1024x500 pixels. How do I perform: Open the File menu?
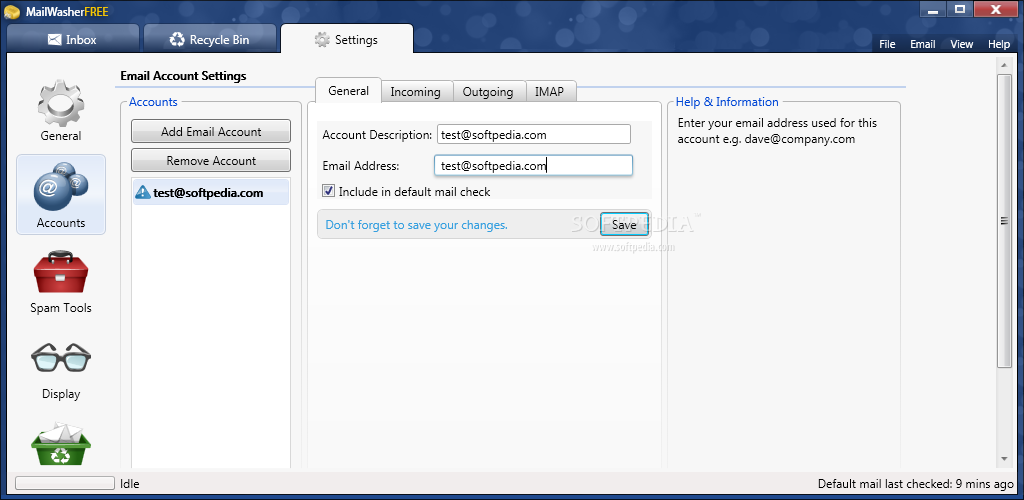887,44
